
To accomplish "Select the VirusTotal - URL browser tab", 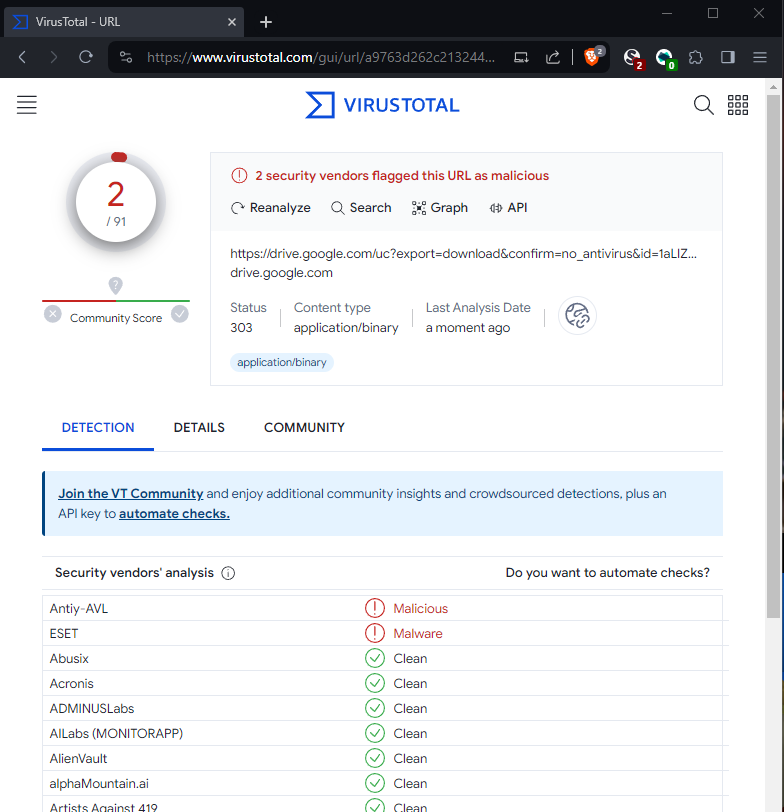I will tap(123, 22).
